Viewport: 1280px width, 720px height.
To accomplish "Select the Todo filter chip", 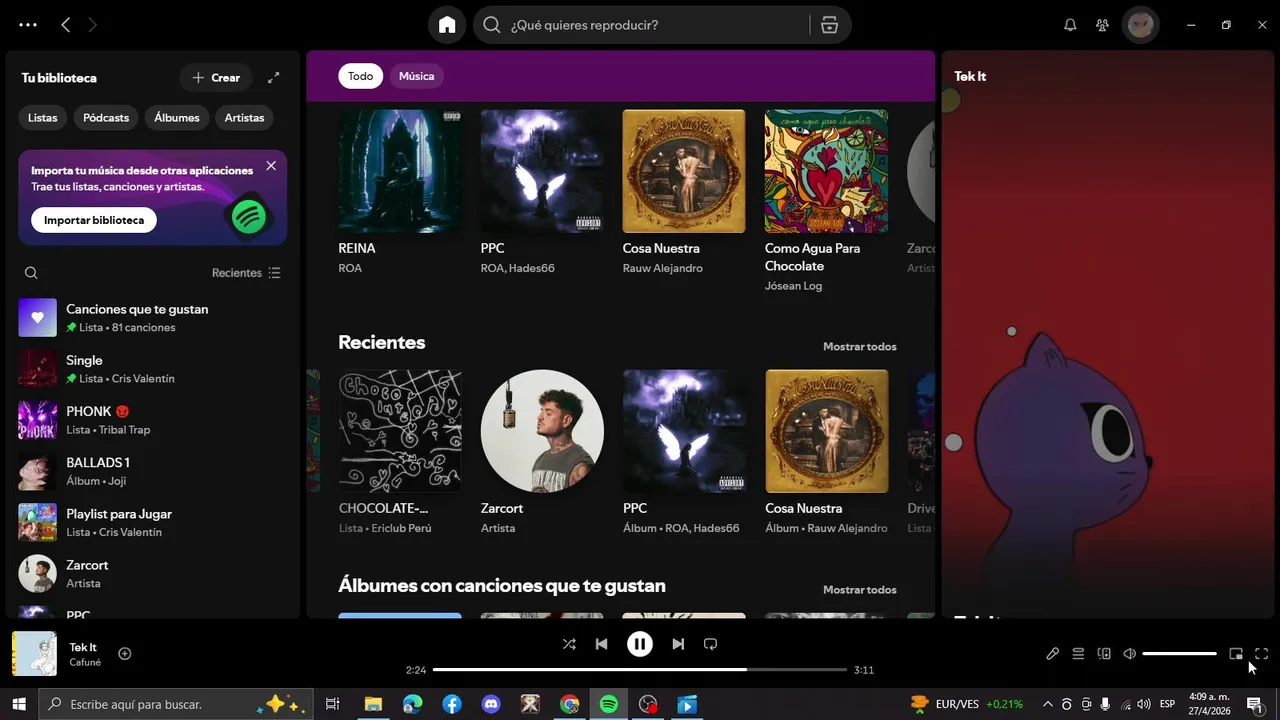I will (x=360, y=76).
